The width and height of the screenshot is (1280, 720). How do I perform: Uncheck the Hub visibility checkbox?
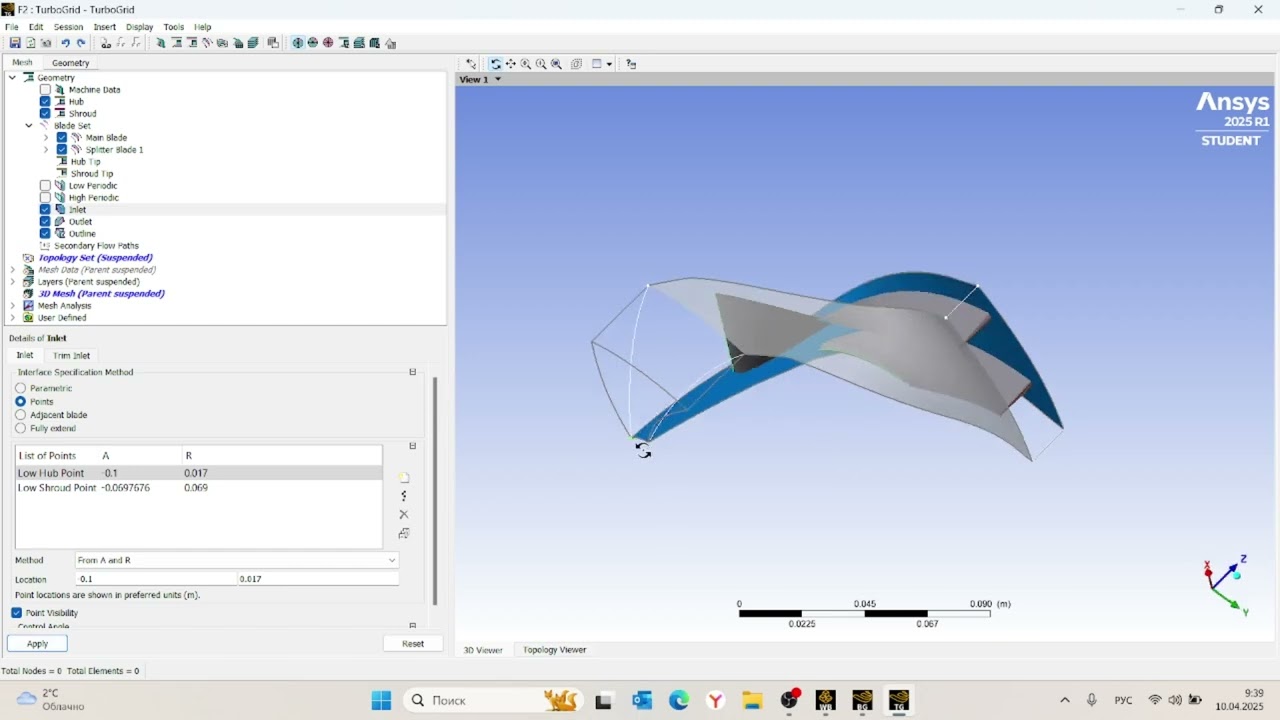pyautogui.click(x=45, y=102)
